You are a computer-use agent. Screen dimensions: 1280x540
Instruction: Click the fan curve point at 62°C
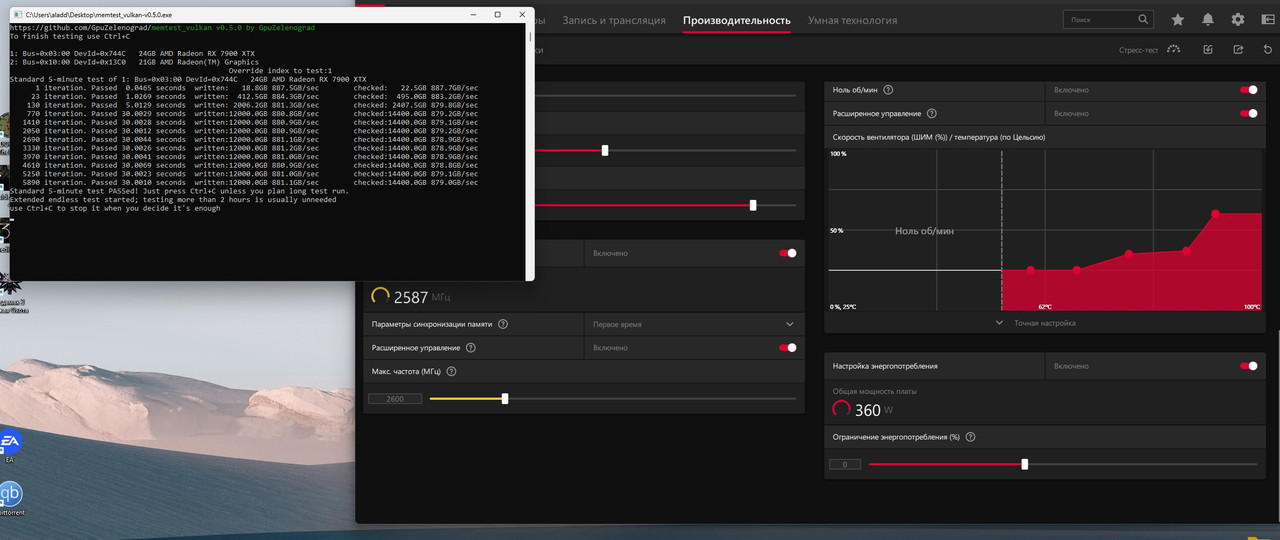[x=1077, y=270]
